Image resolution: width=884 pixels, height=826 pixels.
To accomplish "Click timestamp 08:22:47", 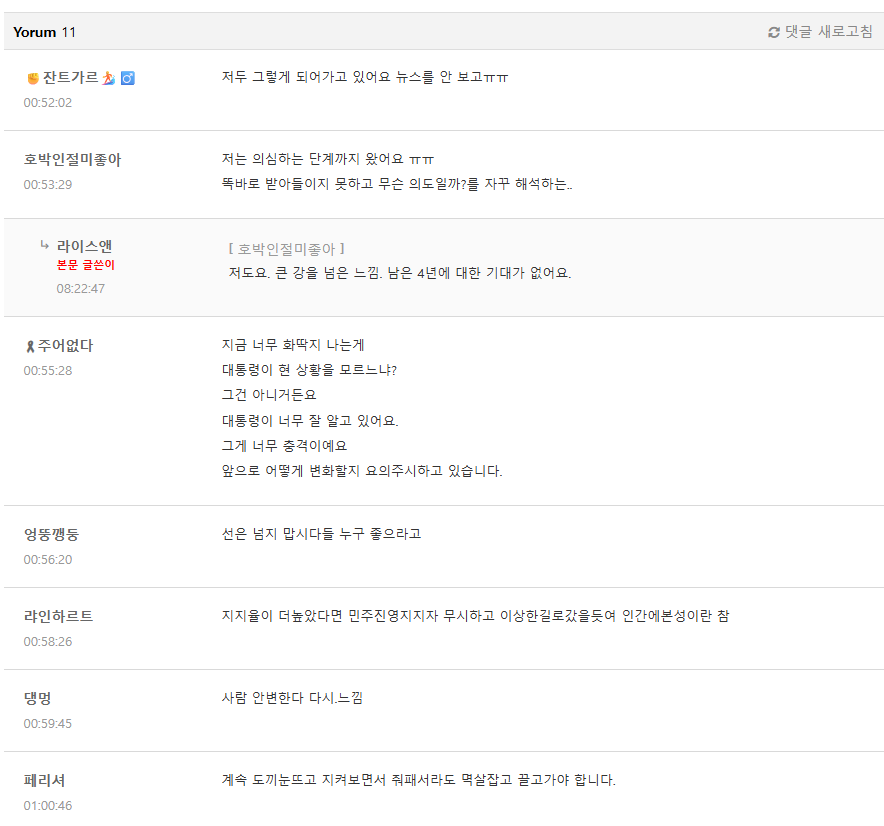I will click(81, 289).
